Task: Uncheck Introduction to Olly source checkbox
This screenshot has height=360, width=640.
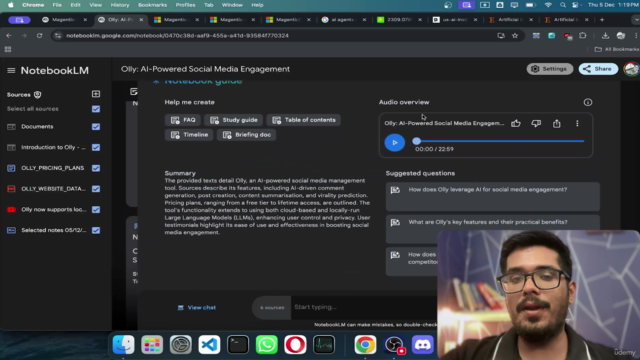Action: click(96, 147)
